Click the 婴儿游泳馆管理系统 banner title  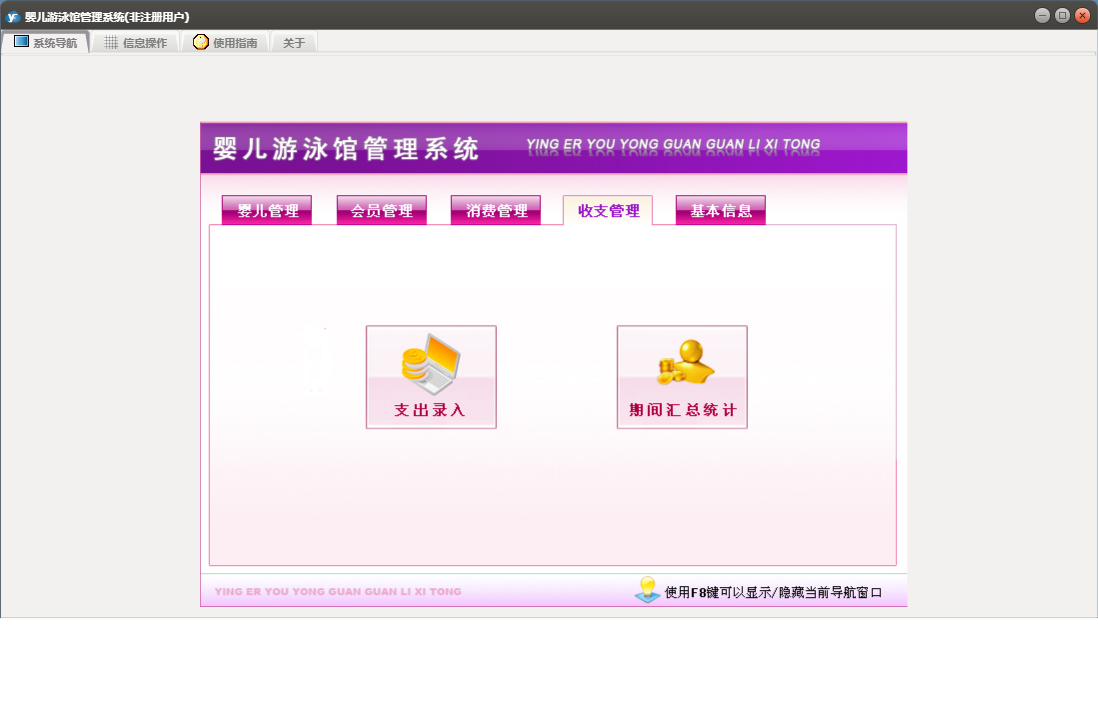pos(346,148)
